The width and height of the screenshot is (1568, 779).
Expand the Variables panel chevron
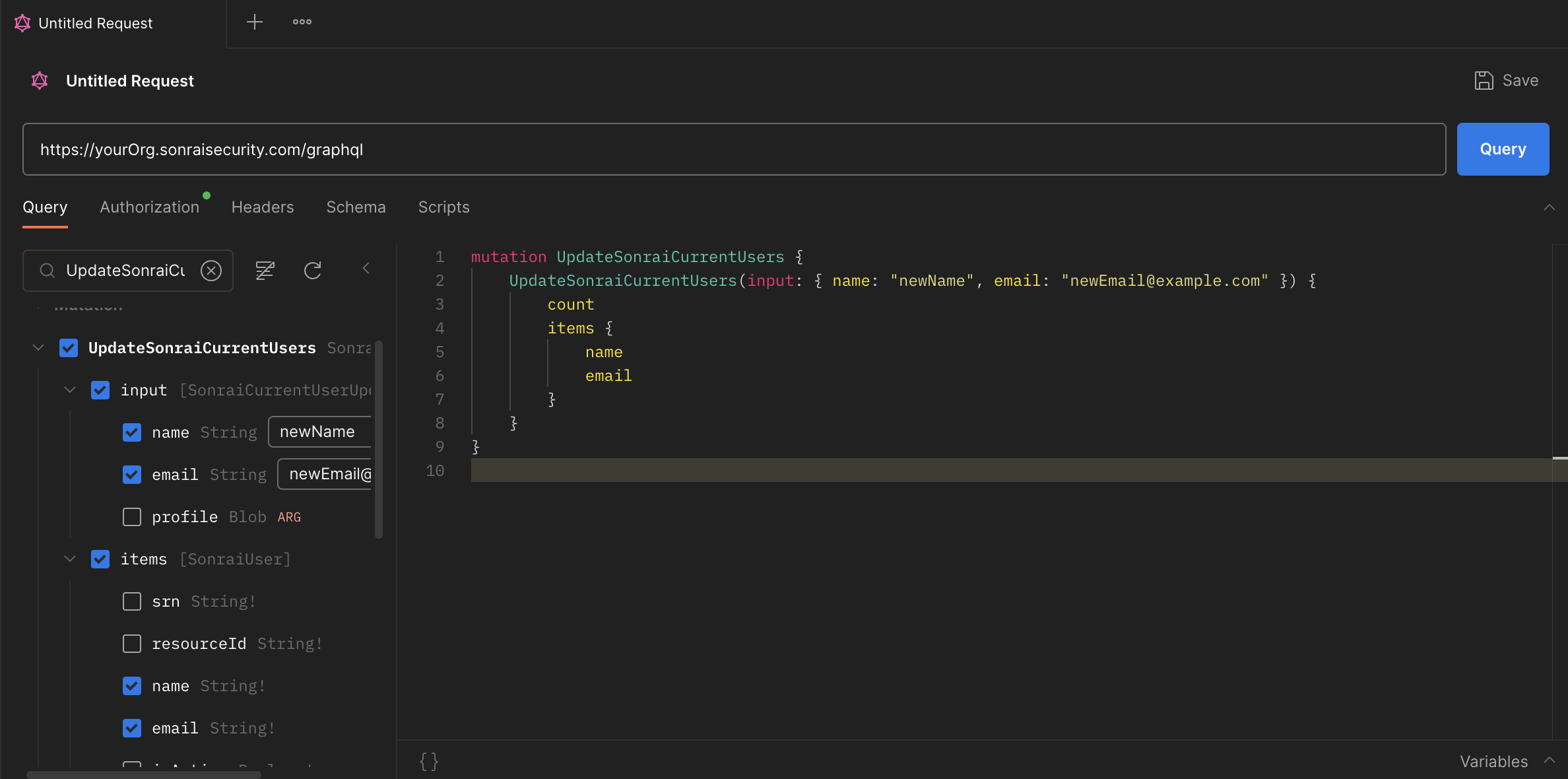click(x=1549, y=761)
